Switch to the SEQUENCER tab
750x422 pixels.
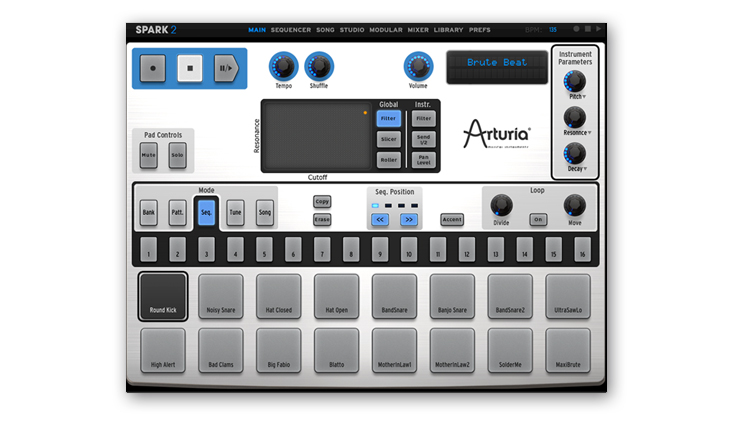(291, 30)
